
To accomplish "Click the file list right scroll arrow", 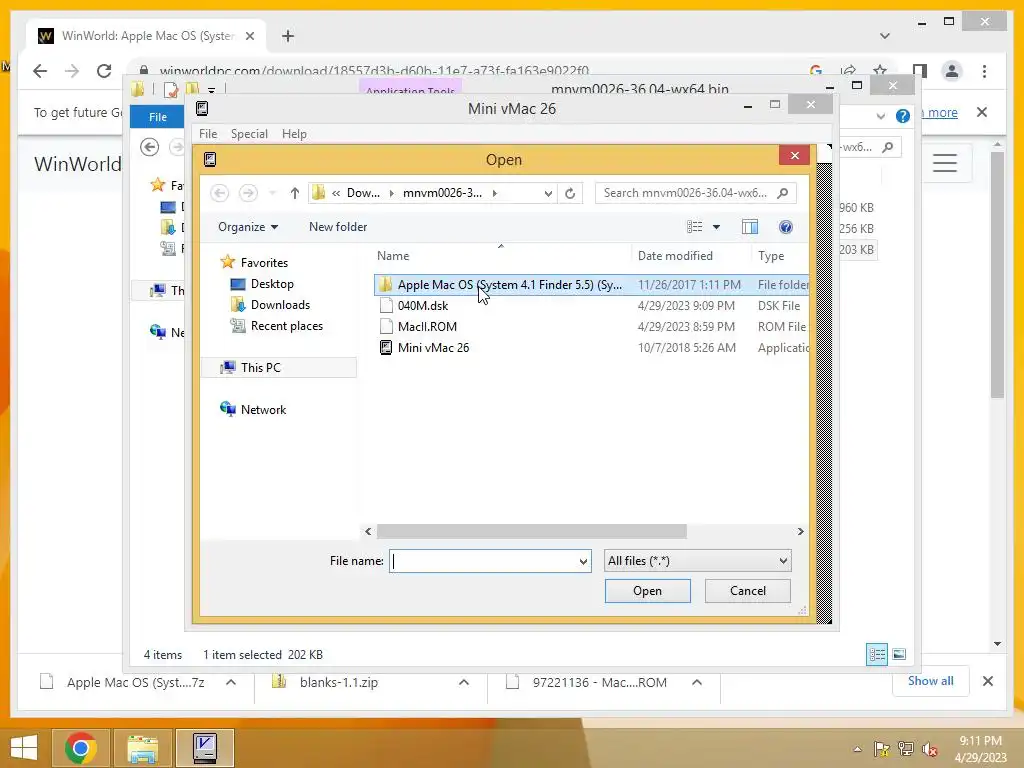I will [x=801, y=532].
